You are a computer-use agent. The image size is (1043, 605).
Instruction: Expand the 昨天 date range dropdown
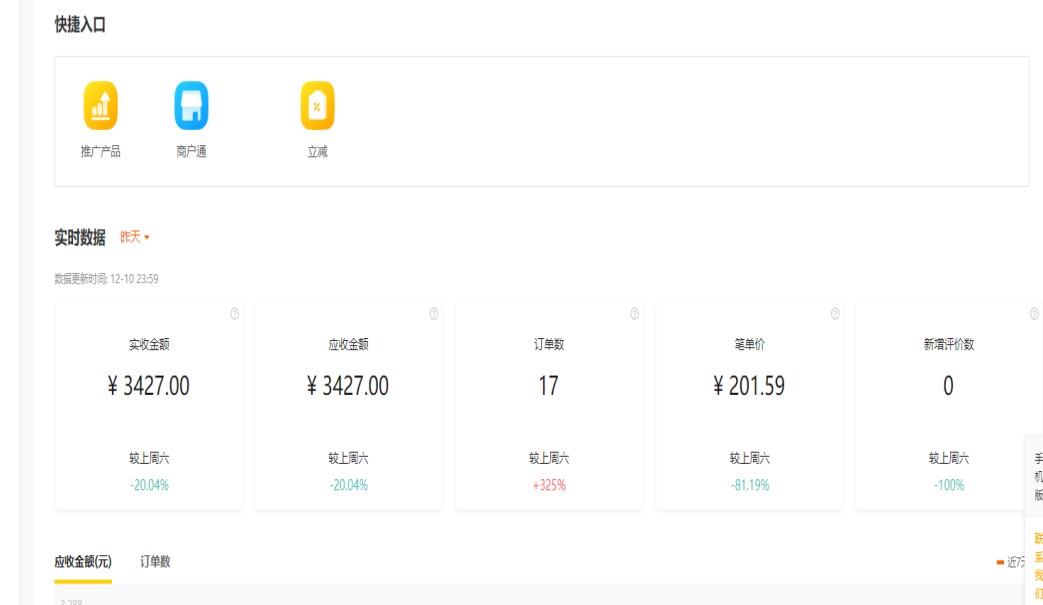[135, 238]
